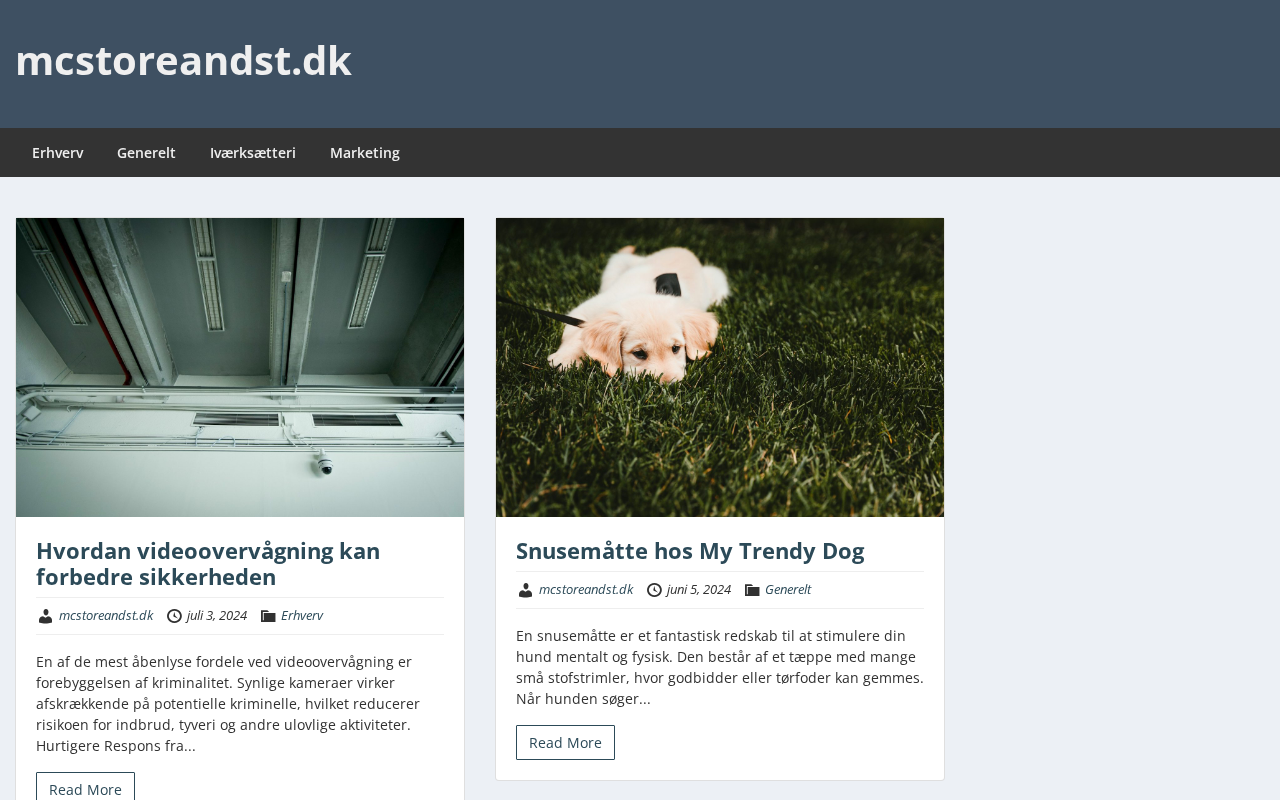Open the Erhverv menu item
The image size is (1280, 800).
[x=58, y=153]
